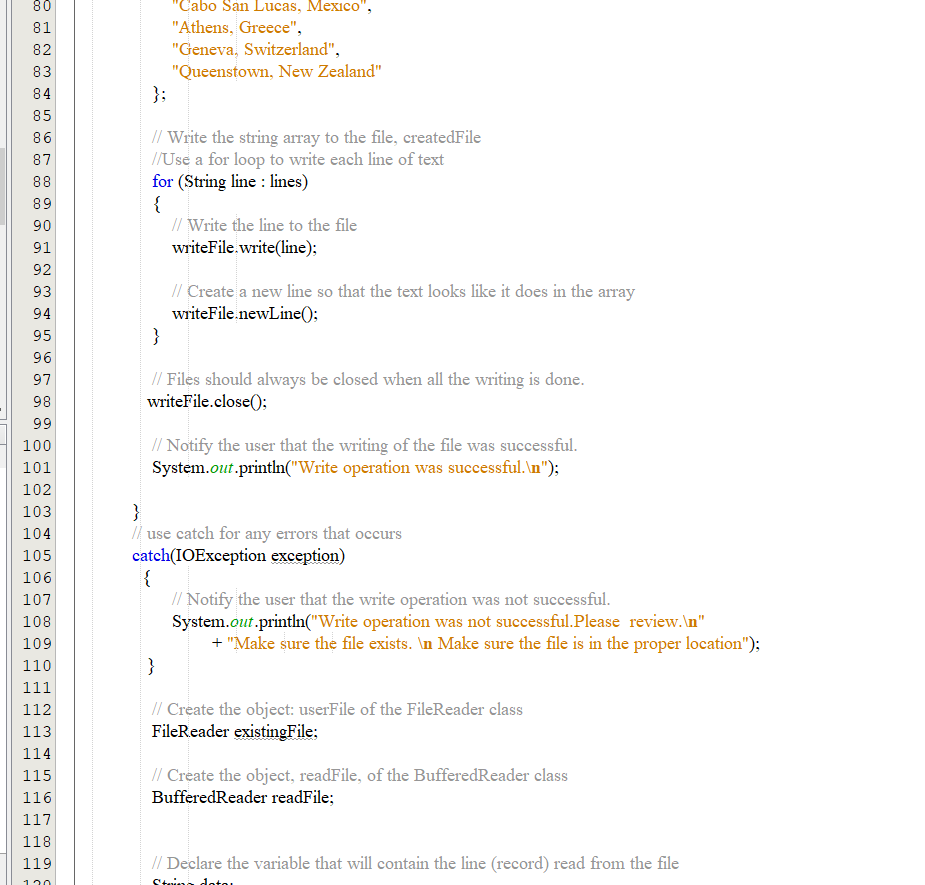This screenshot has width=925, height=885.
Task: Click the "Queenstown, New Zealand" string
Action: (x=276, y=72)
